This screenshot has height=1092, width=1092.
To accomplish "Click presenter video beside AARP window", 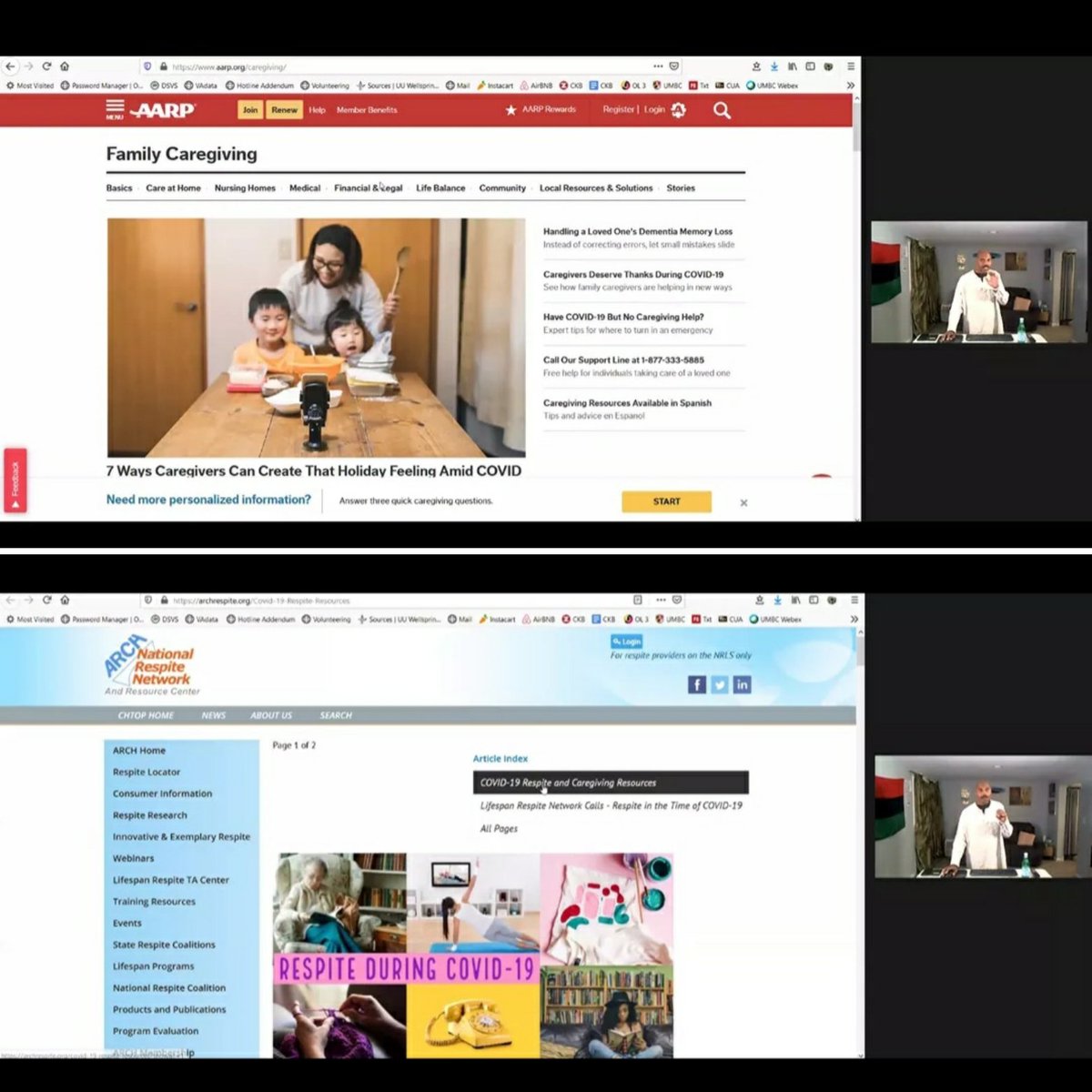I will (x=979, y=282).
